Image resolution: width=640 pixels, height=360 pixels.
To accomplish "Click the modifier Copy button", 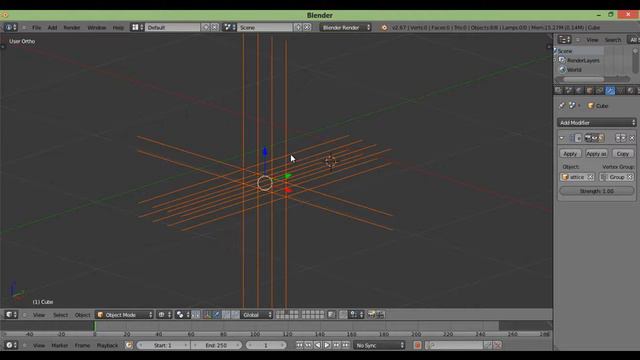I will 622,154.
